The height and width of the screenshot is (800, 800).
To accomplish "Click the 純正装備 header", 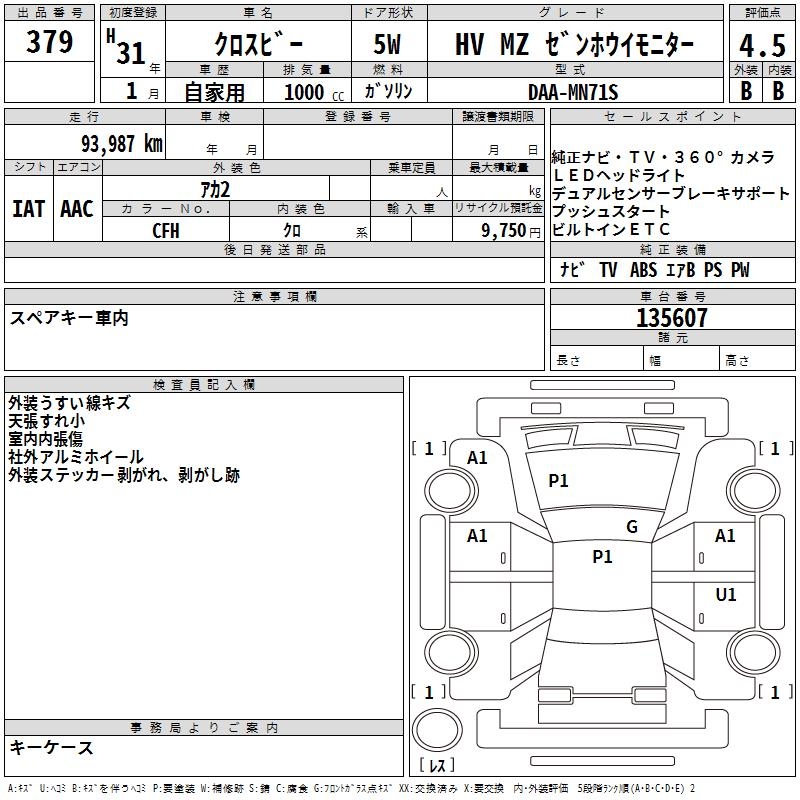I will (x=672, y=249).
